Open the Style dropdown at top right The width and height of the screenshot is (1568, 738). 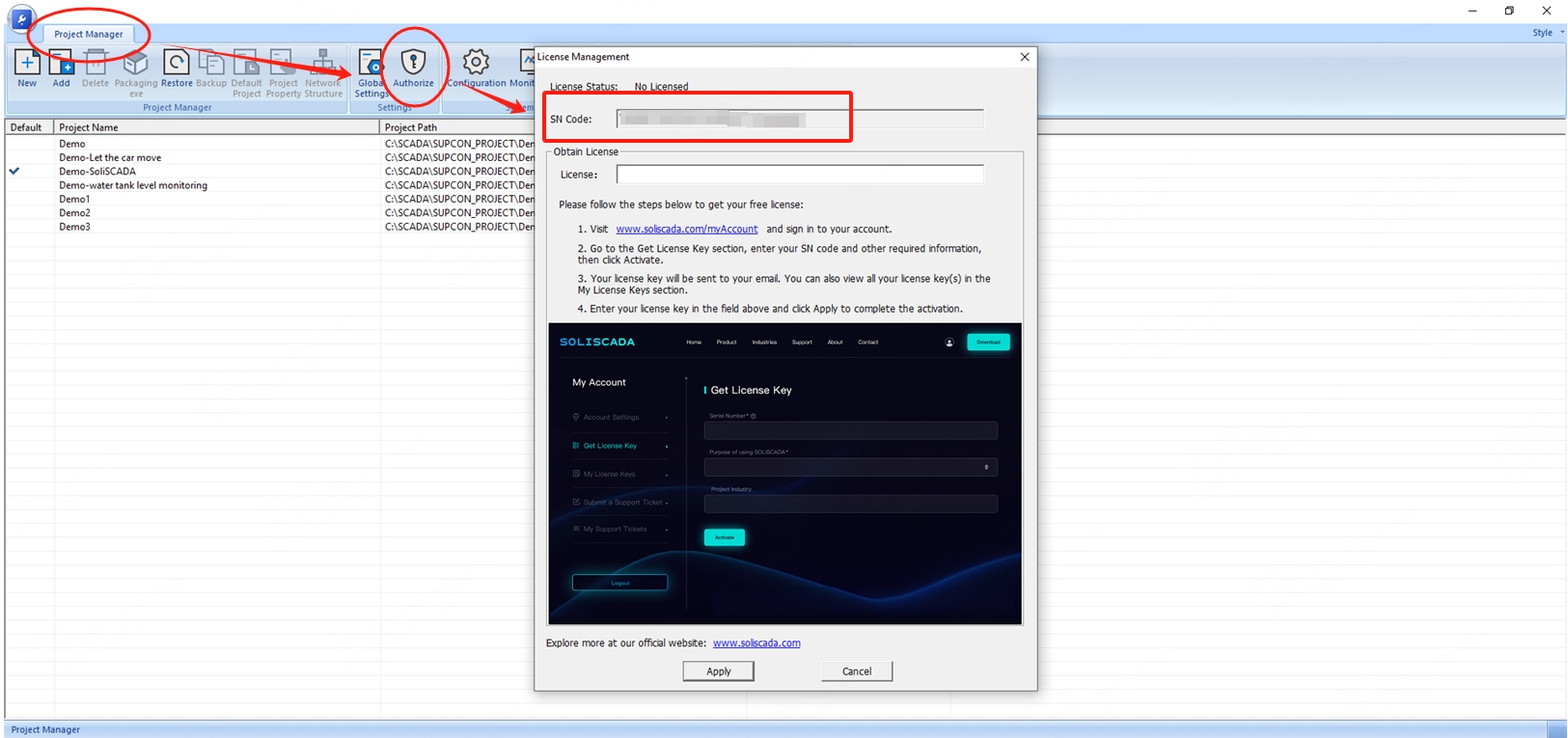pyautogui.click(x=1548, y=33)
